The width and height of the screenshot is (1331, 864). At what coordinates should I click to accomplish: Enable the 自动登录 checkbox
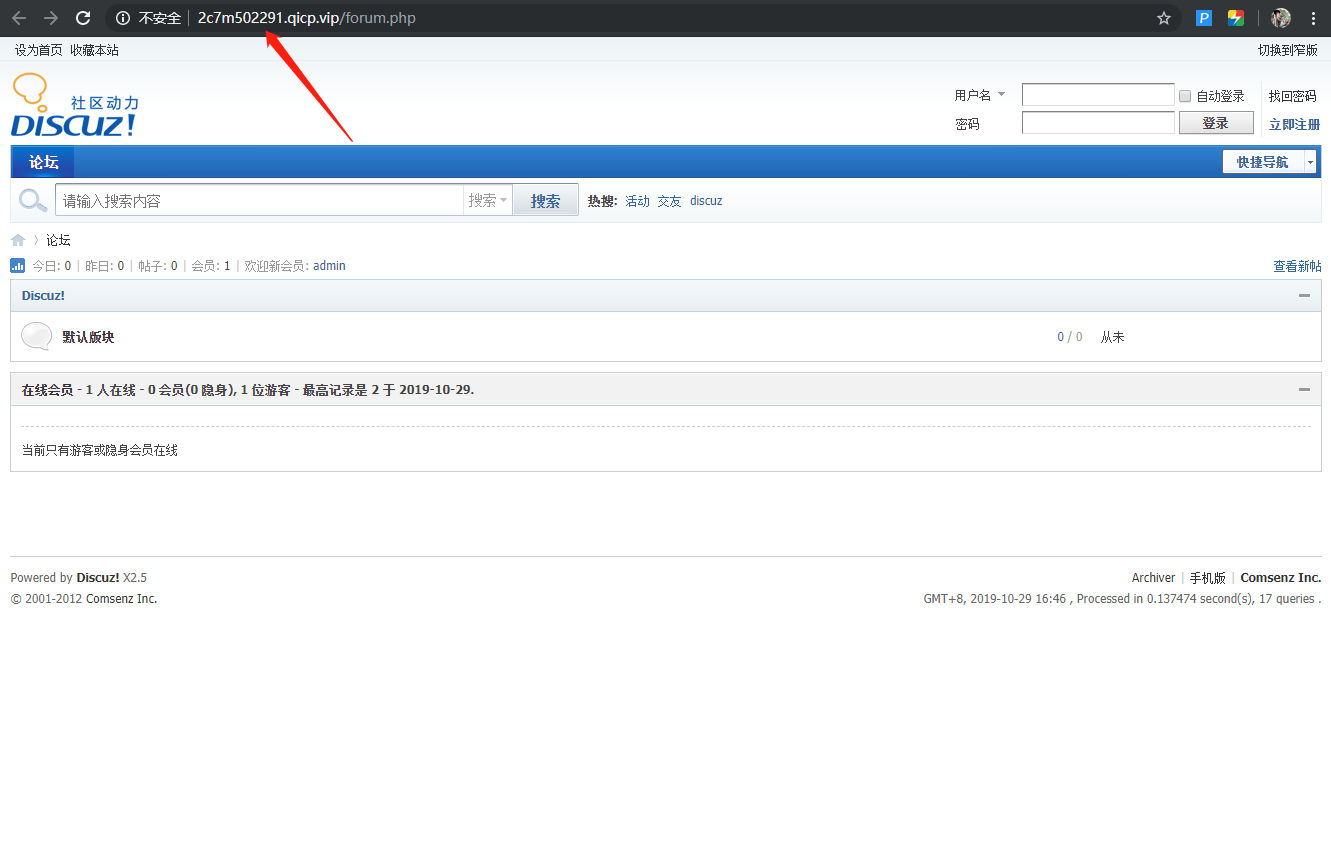point(1185,96)
